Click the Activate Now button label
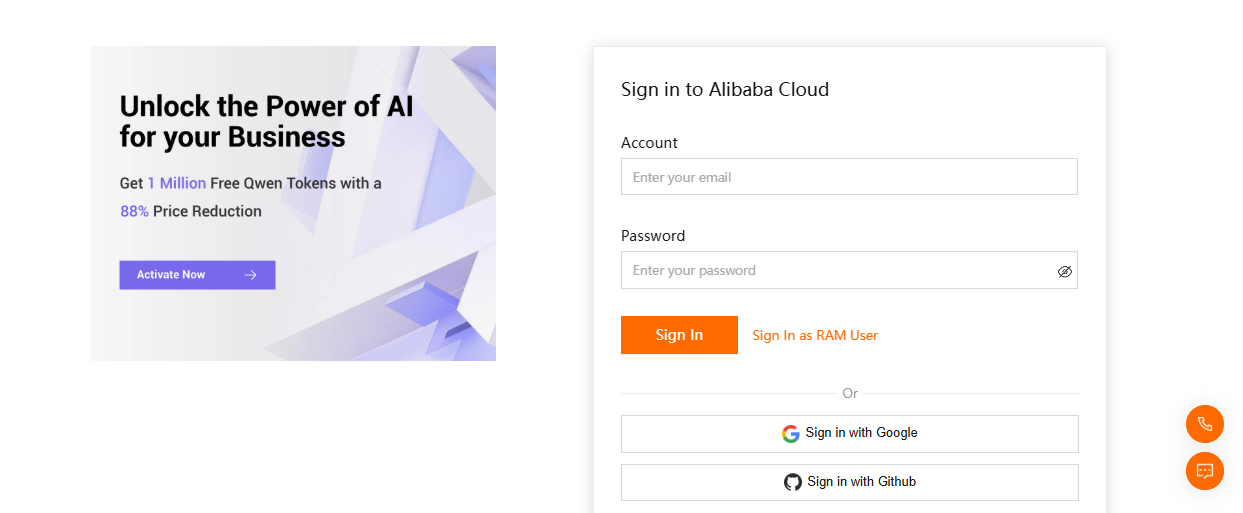 [171, 275]
